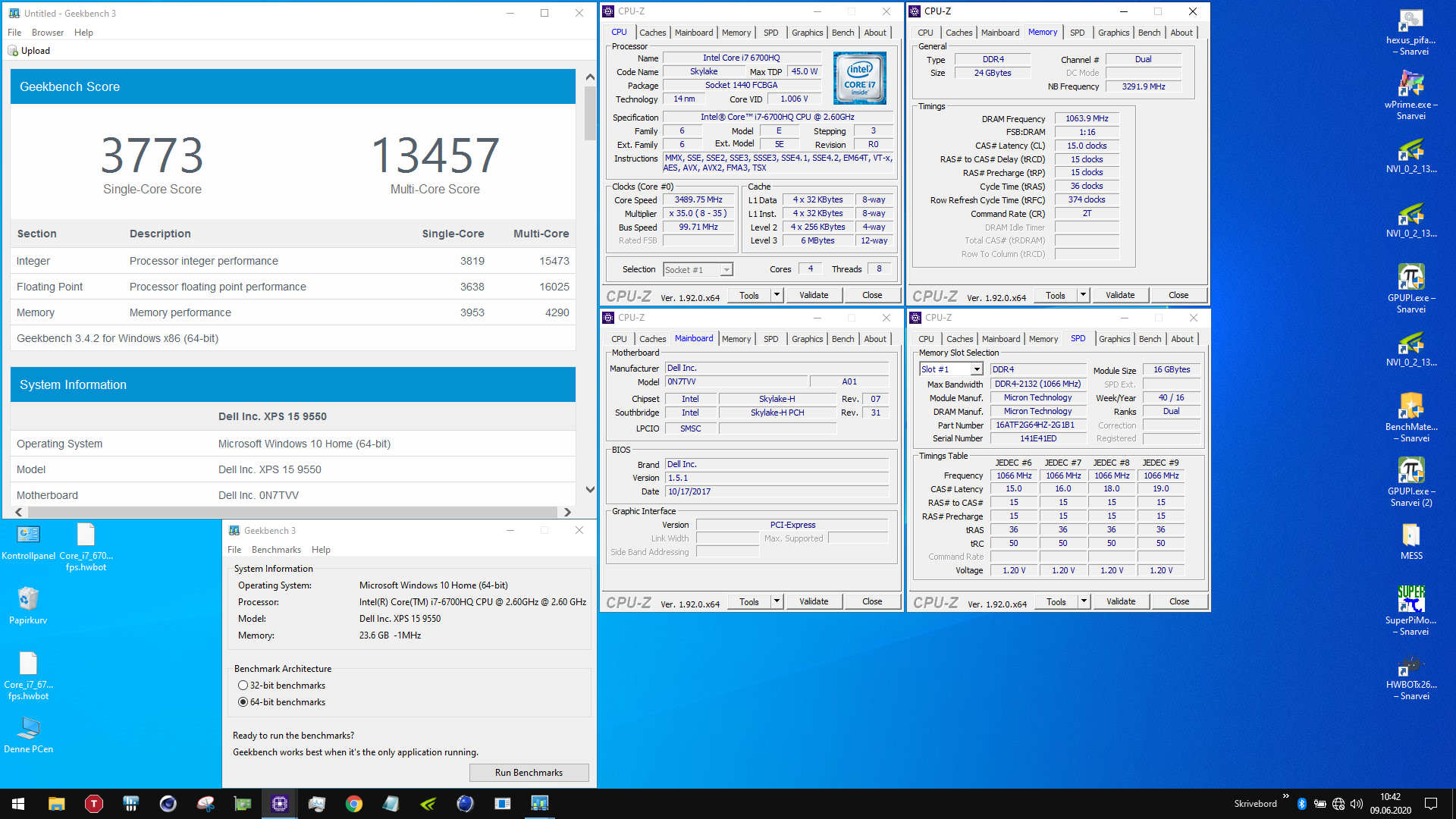The width and height of the screenshot is (1456, 819).
Task: Click the Bluetooth tray icon
Action: click(1302, 804)
